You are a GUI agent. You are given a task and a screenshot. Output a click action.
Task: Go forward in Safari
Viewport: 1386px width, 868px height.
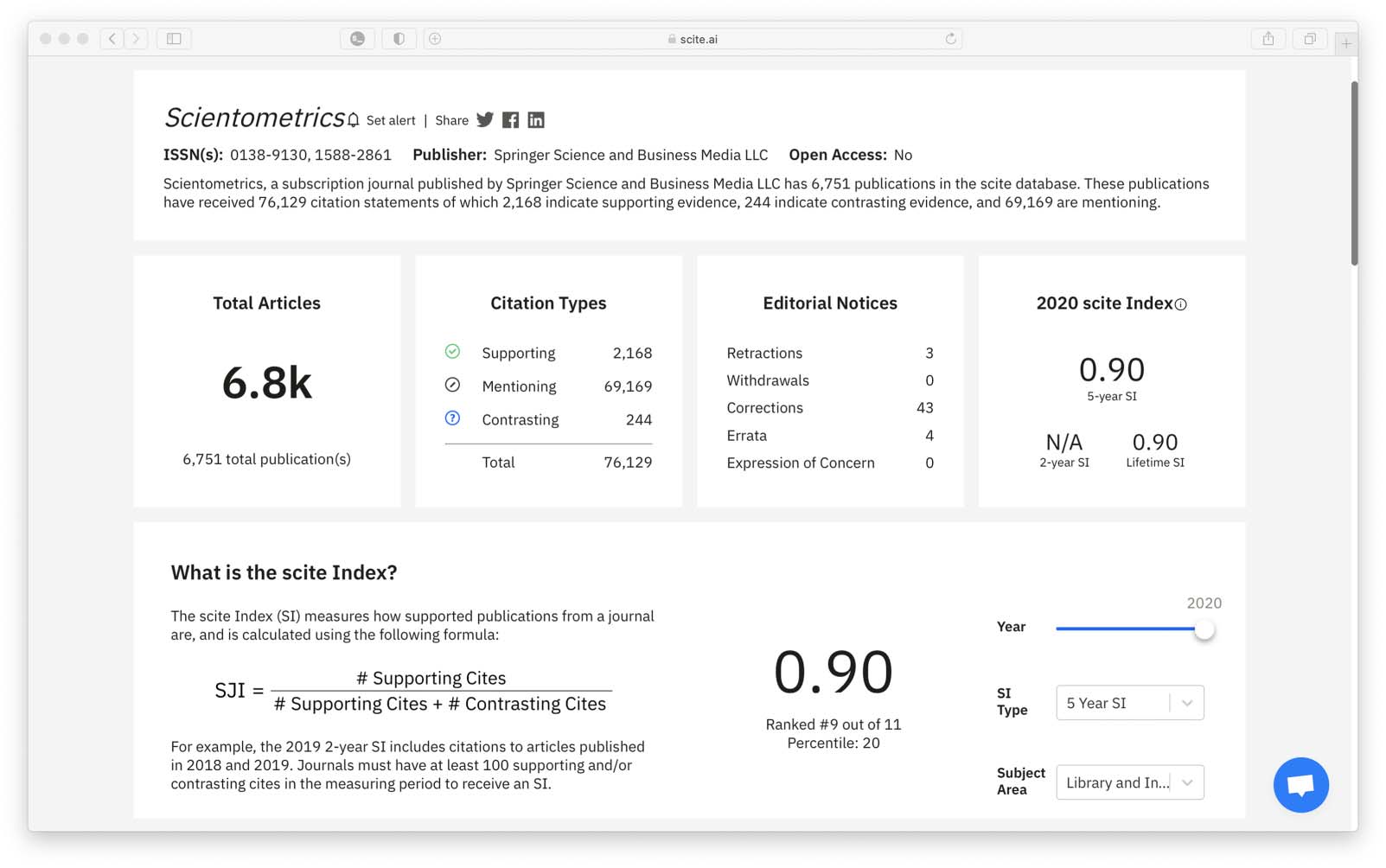(x=136, y=39)
